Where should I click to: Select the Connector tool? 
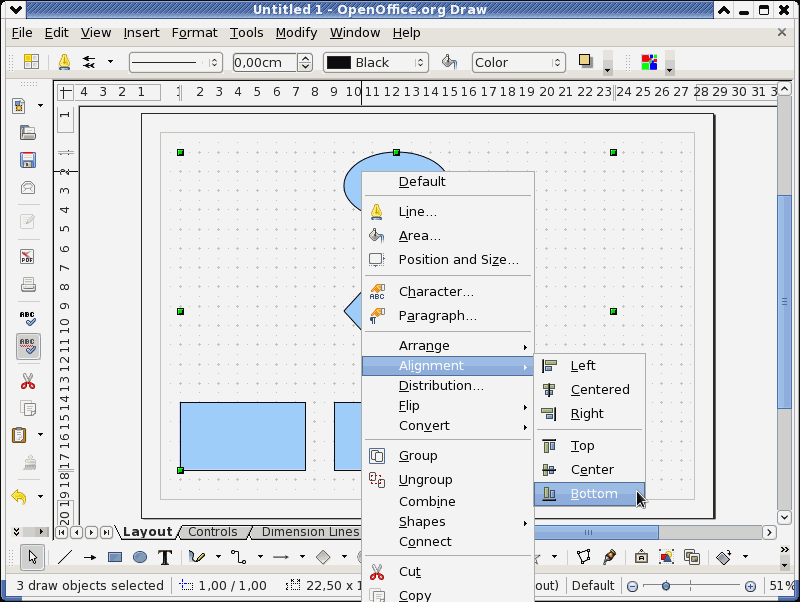(239, 557)
